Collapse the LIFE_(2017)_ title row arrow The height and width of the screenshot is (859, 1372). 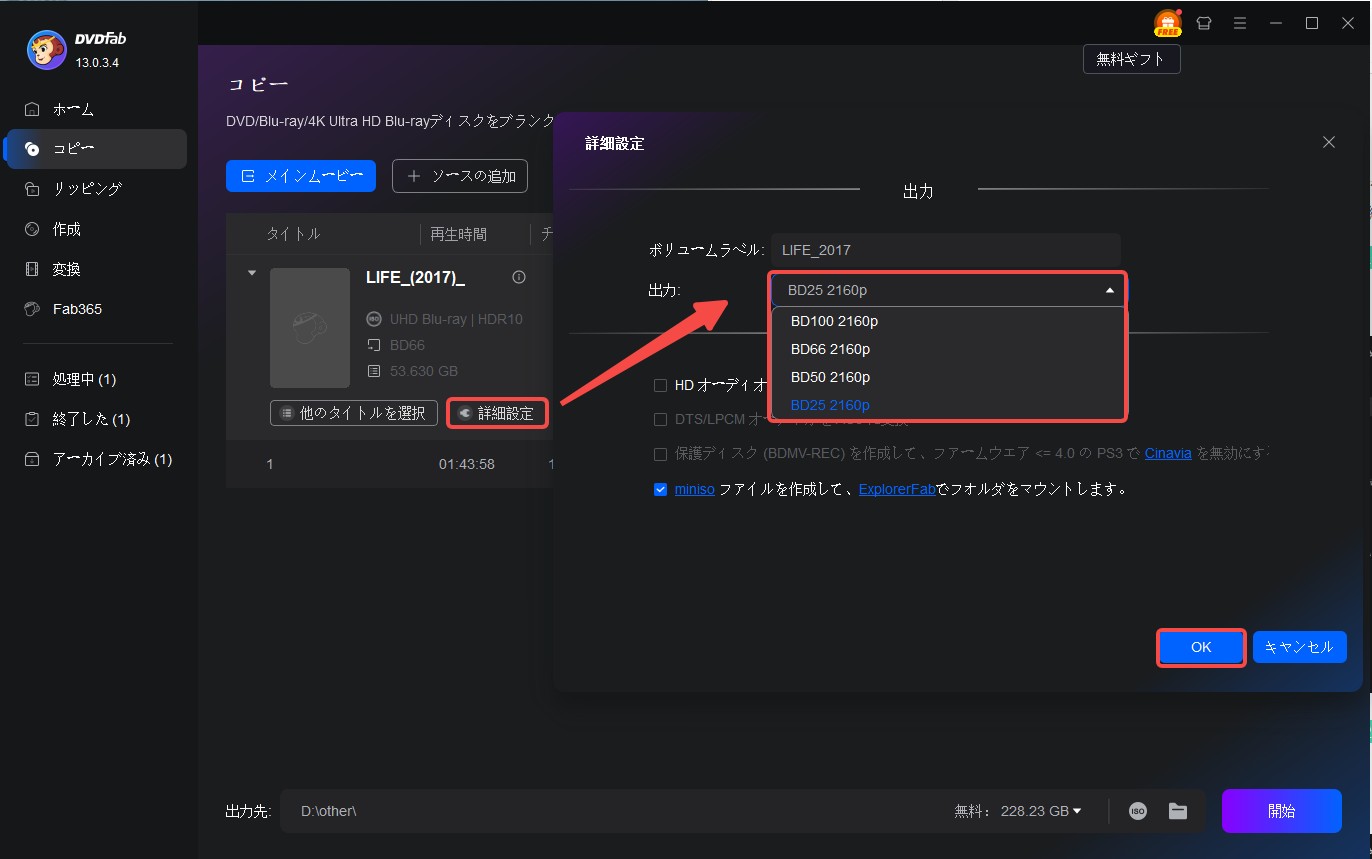click(x=252, y=273)
